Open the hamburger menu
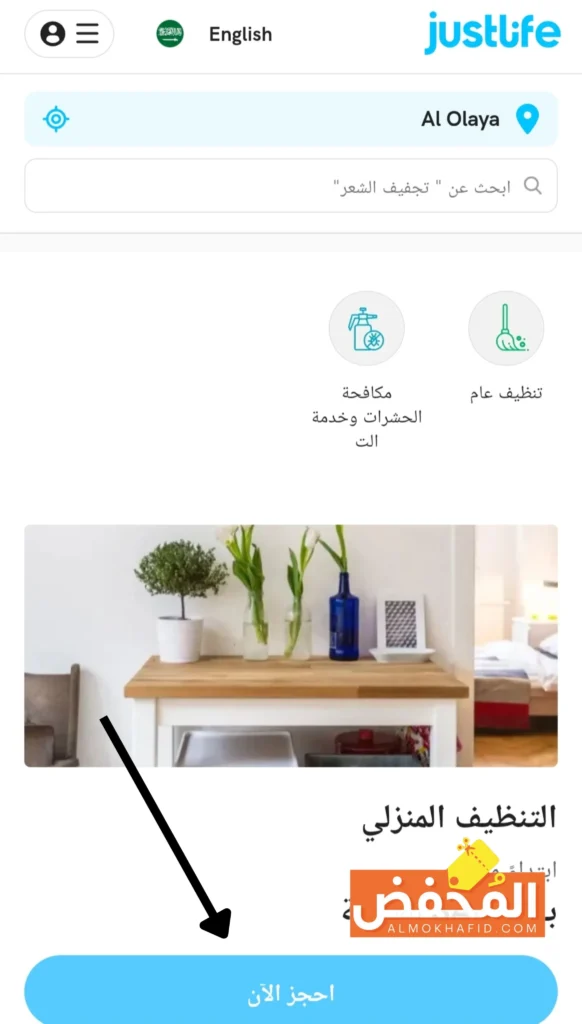 tap(88, 33)
